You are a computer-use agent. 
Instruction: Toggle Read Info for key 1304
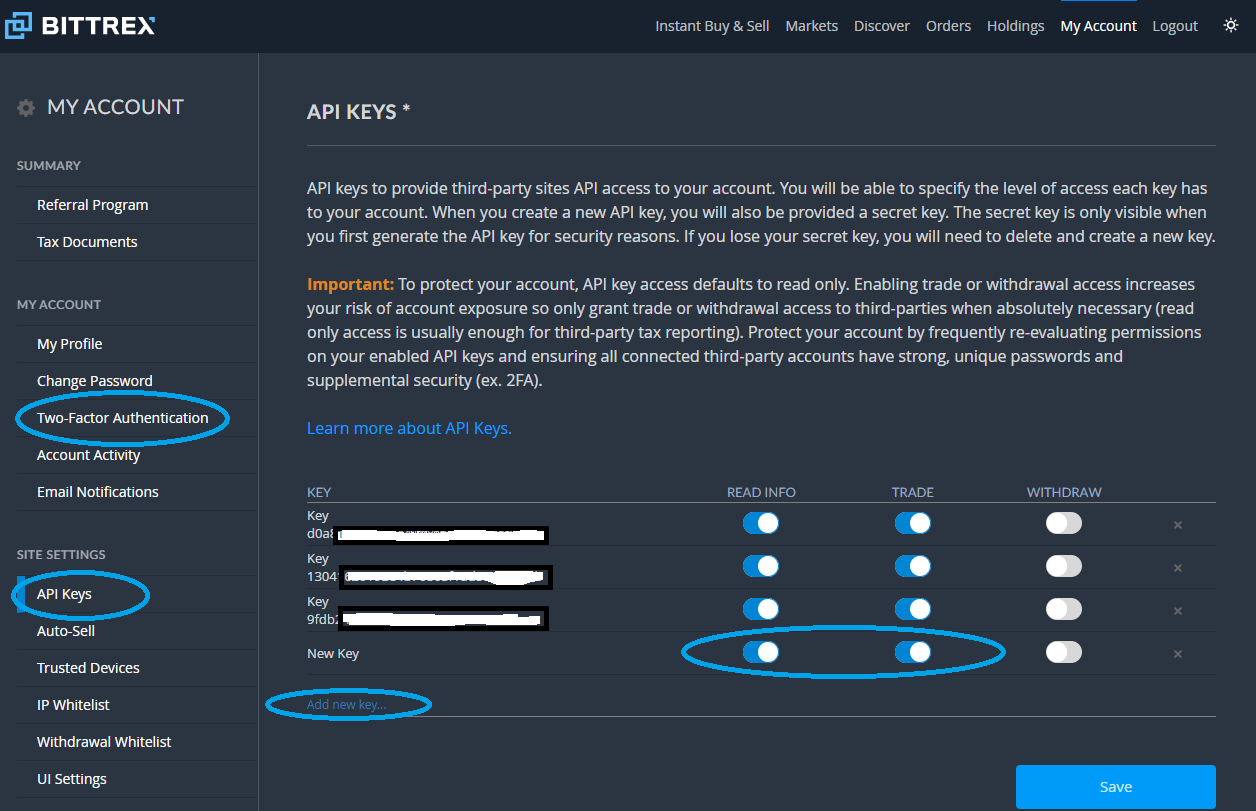(761, 566)
